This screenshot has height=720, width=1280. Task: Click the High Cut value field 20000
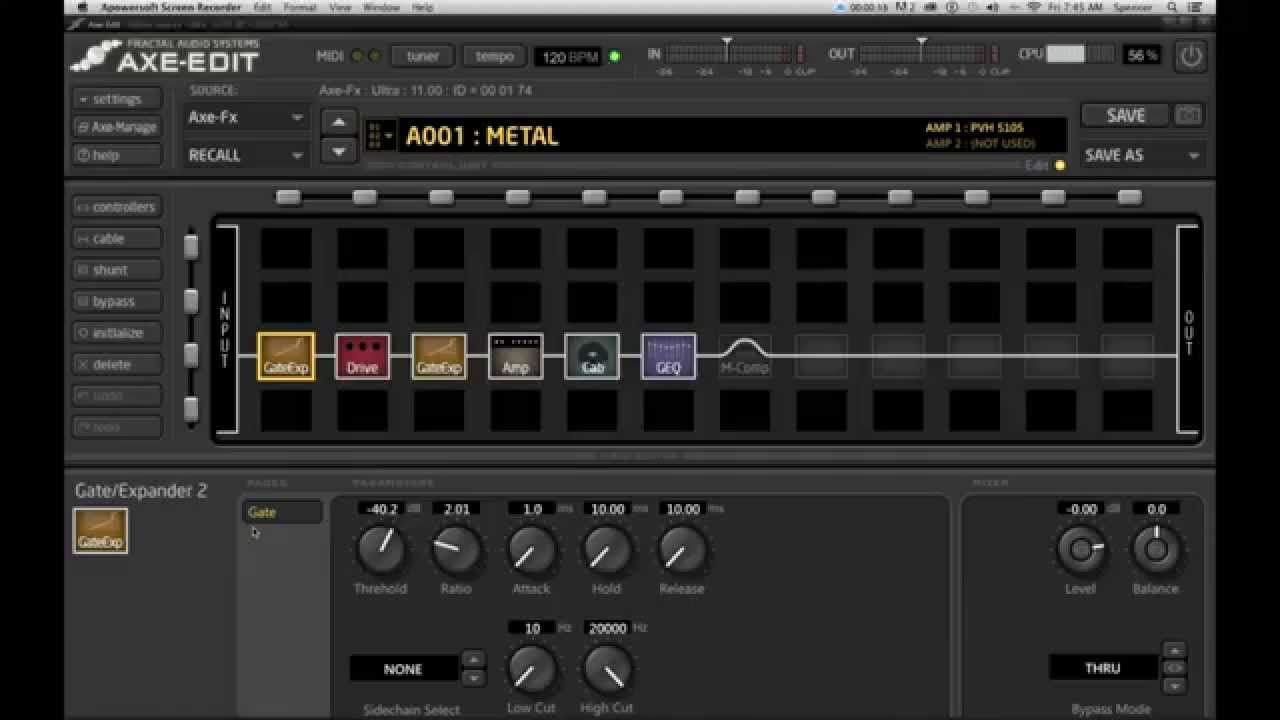pos(607,628)
